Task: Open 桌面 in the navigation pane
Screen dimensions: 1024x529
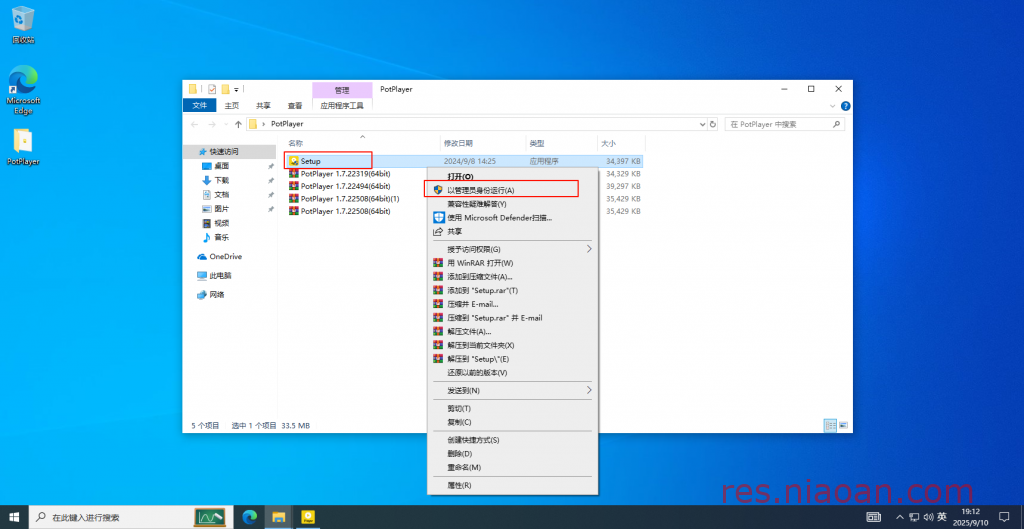Action: [x=221, y=166]
